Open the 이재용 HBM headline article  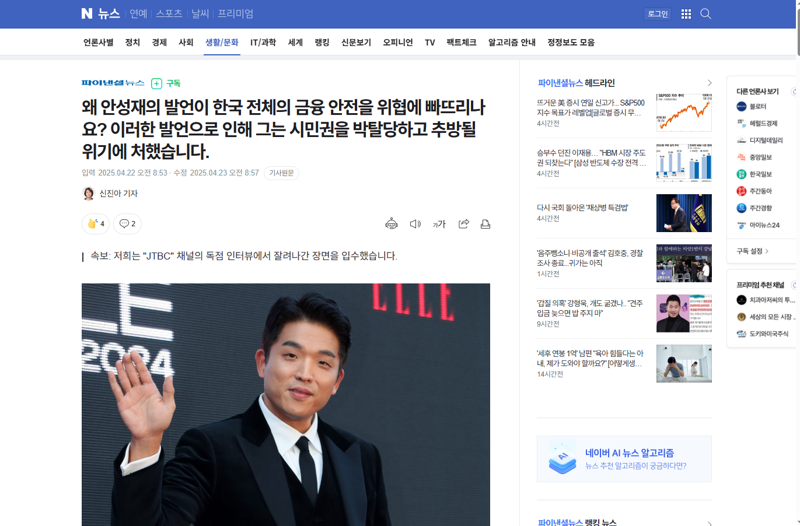[x=591, y=158]
